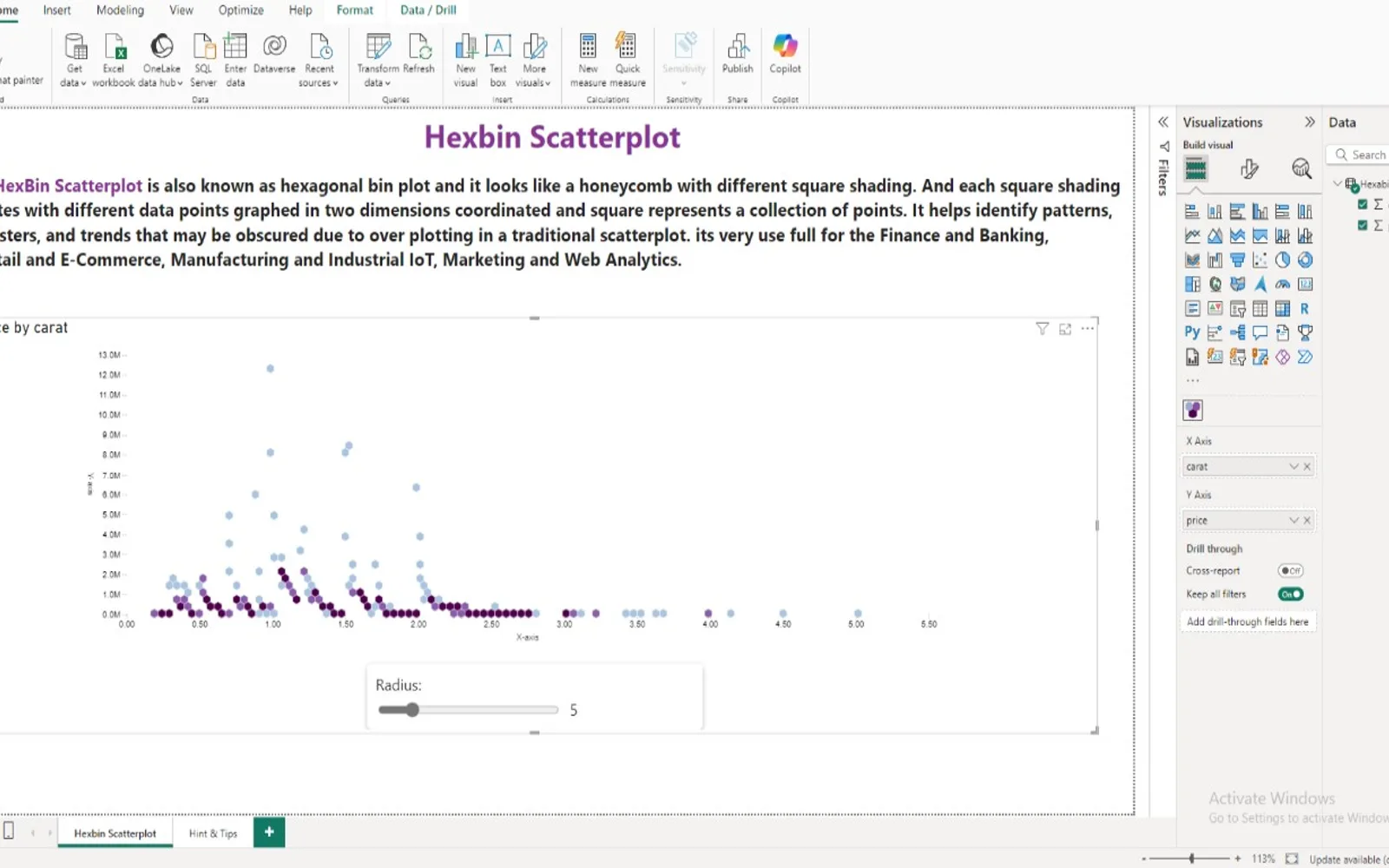
Task: Remove the carat field from X Axis
Action: 1307,466
